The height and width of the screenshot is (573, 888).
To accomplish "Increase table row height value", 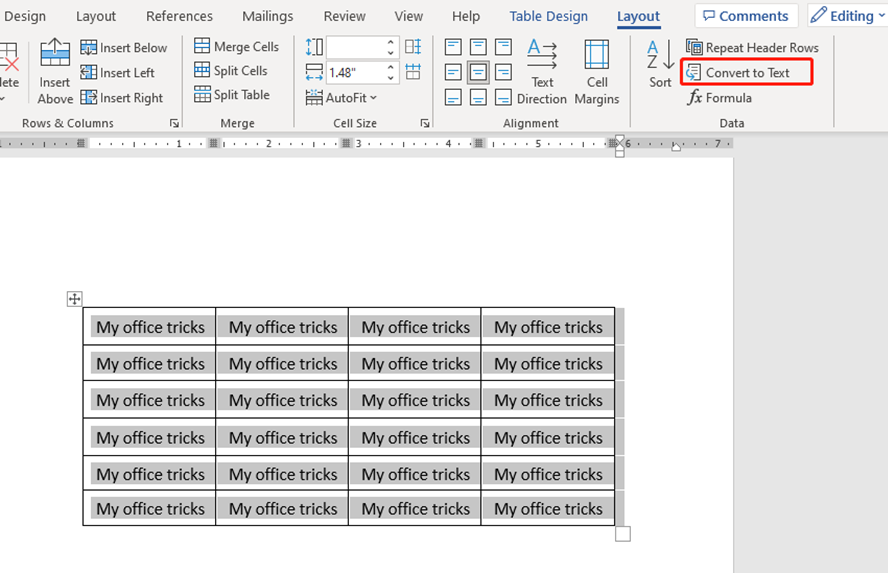I will pos(391,42).
